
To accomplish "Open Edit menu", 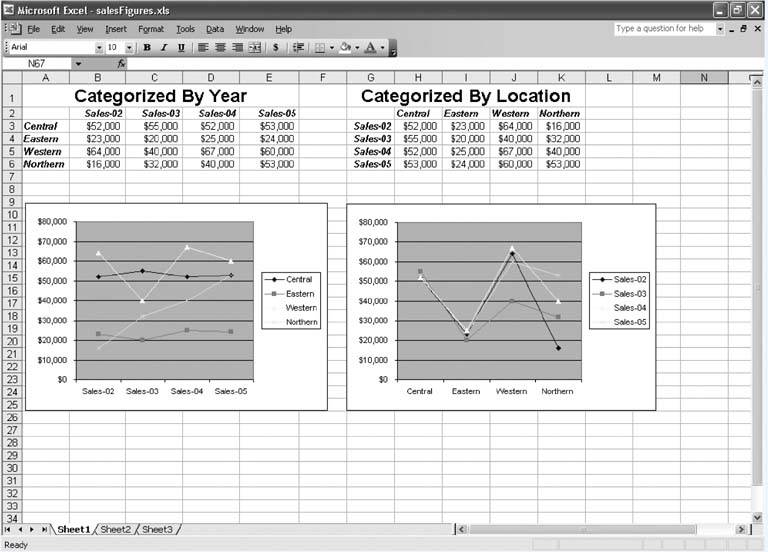I will pyautogui.click(x=58, y=29).
